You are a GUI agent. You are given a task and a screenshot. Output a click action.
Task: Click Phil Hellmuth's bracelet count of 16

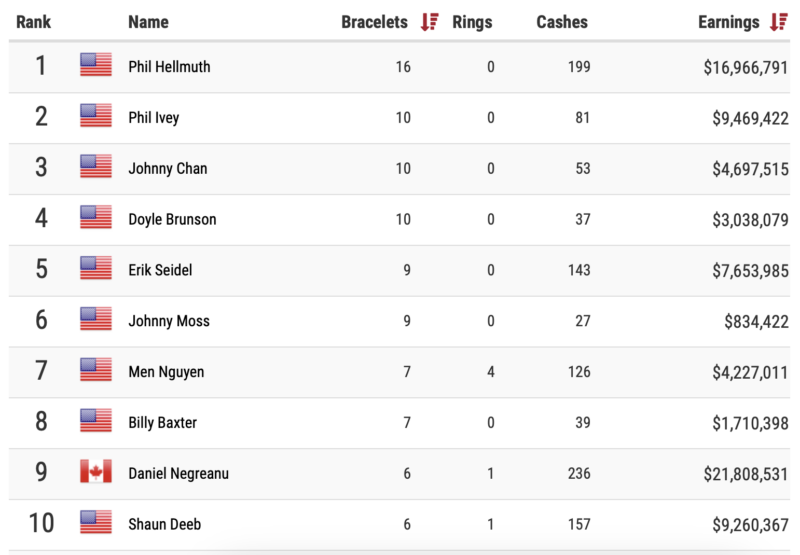tap(402, 67)
